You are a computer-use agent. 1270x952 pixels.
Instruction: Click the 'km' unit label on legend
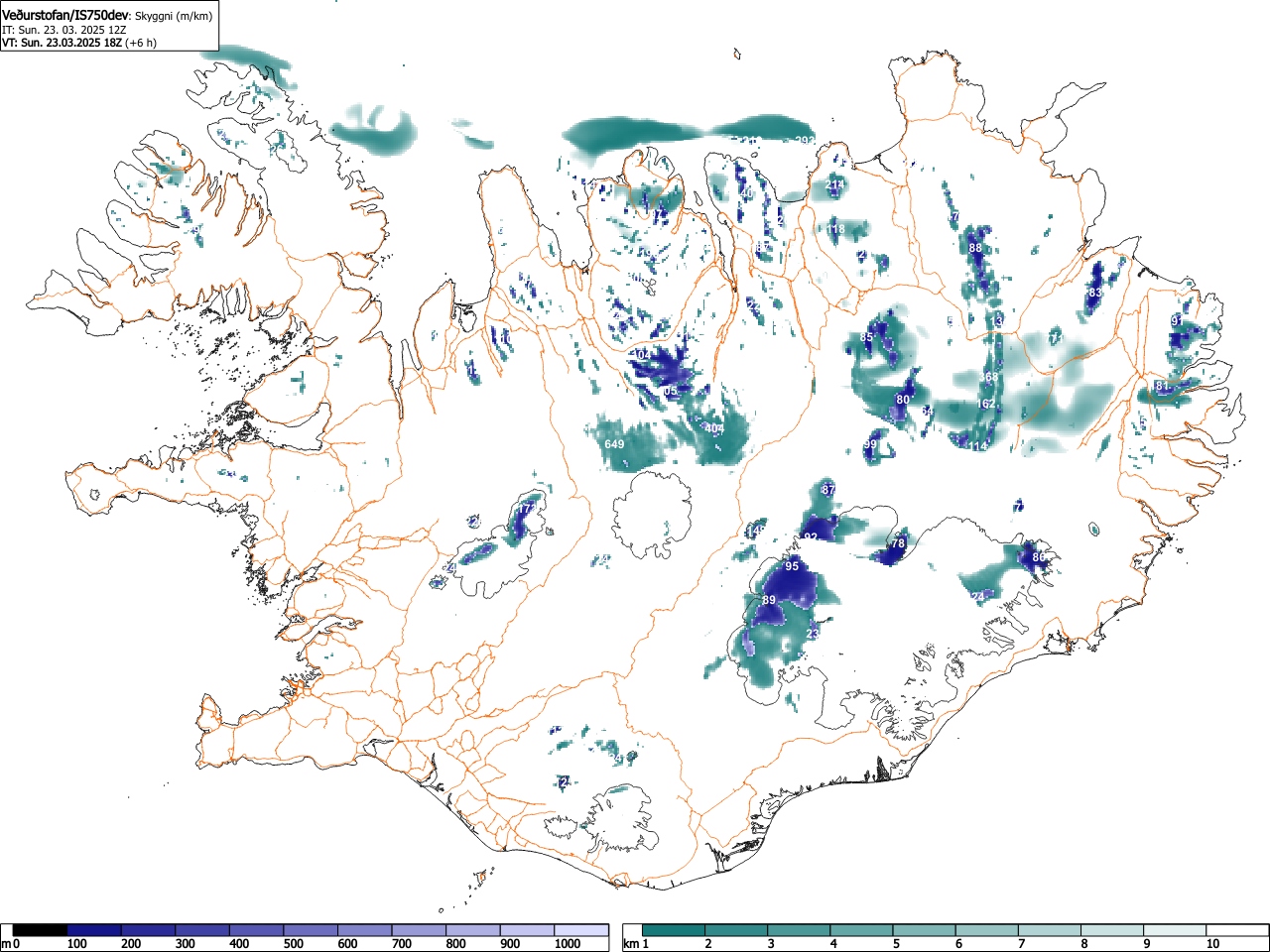pyautogui.click(x=631, y=944)
